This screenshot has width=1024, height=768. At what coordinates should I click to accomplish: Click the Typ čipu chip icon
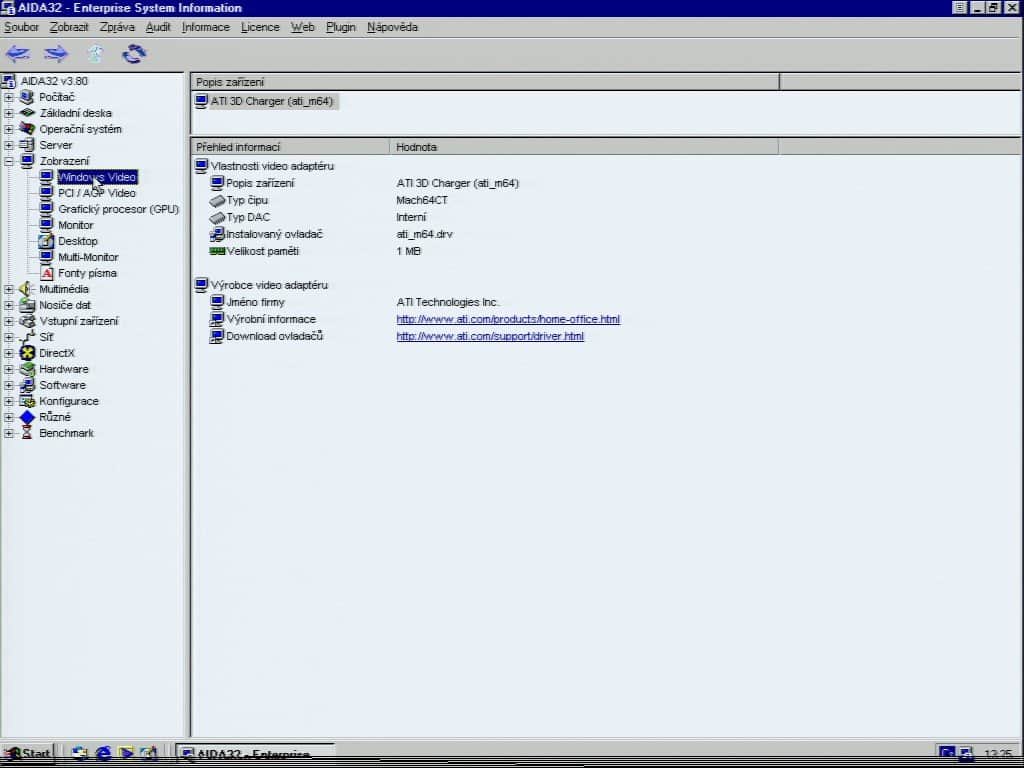click(x=217, y=200)
